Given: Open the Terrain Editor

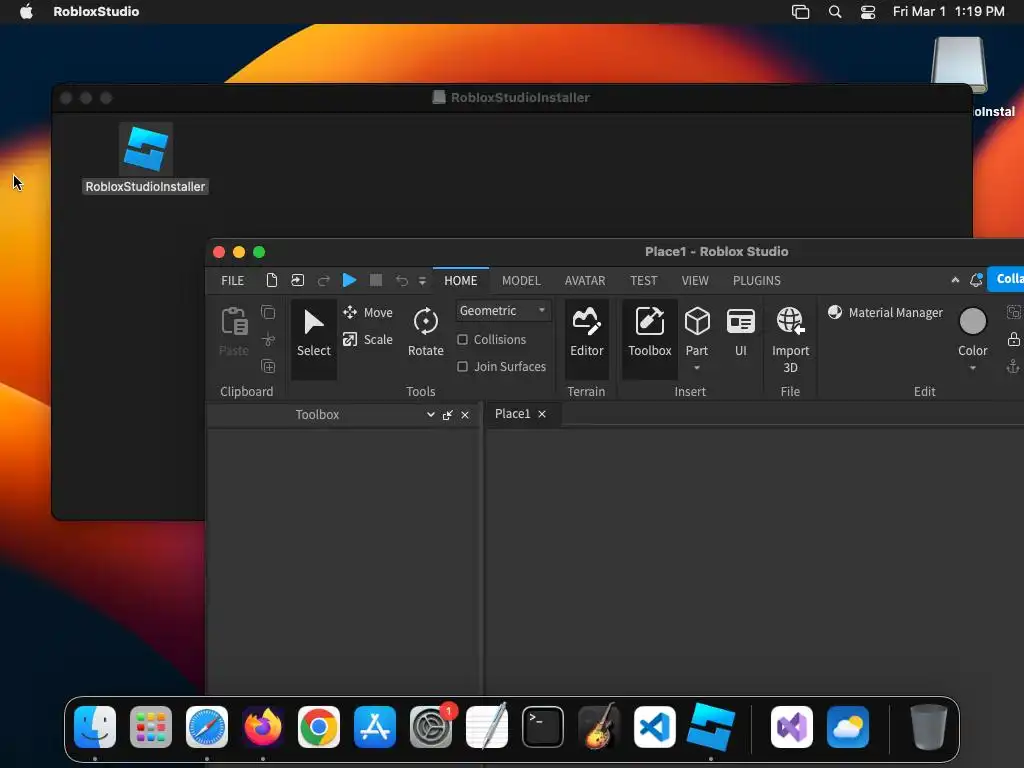Looking at the screenshot, I should coord(586,332).
